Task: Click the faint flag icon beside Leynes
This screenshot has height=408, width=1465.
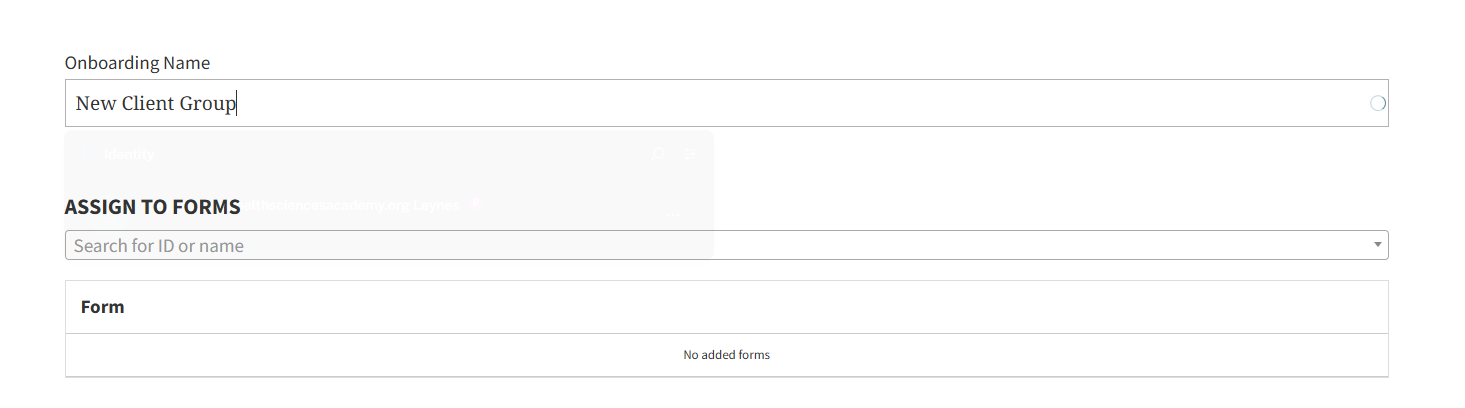Action: pos(476,203)
